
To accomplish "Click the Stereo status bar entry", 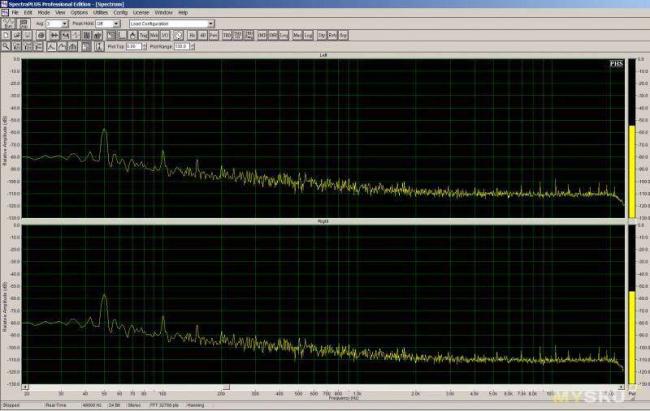I will [x=134, y=405].
